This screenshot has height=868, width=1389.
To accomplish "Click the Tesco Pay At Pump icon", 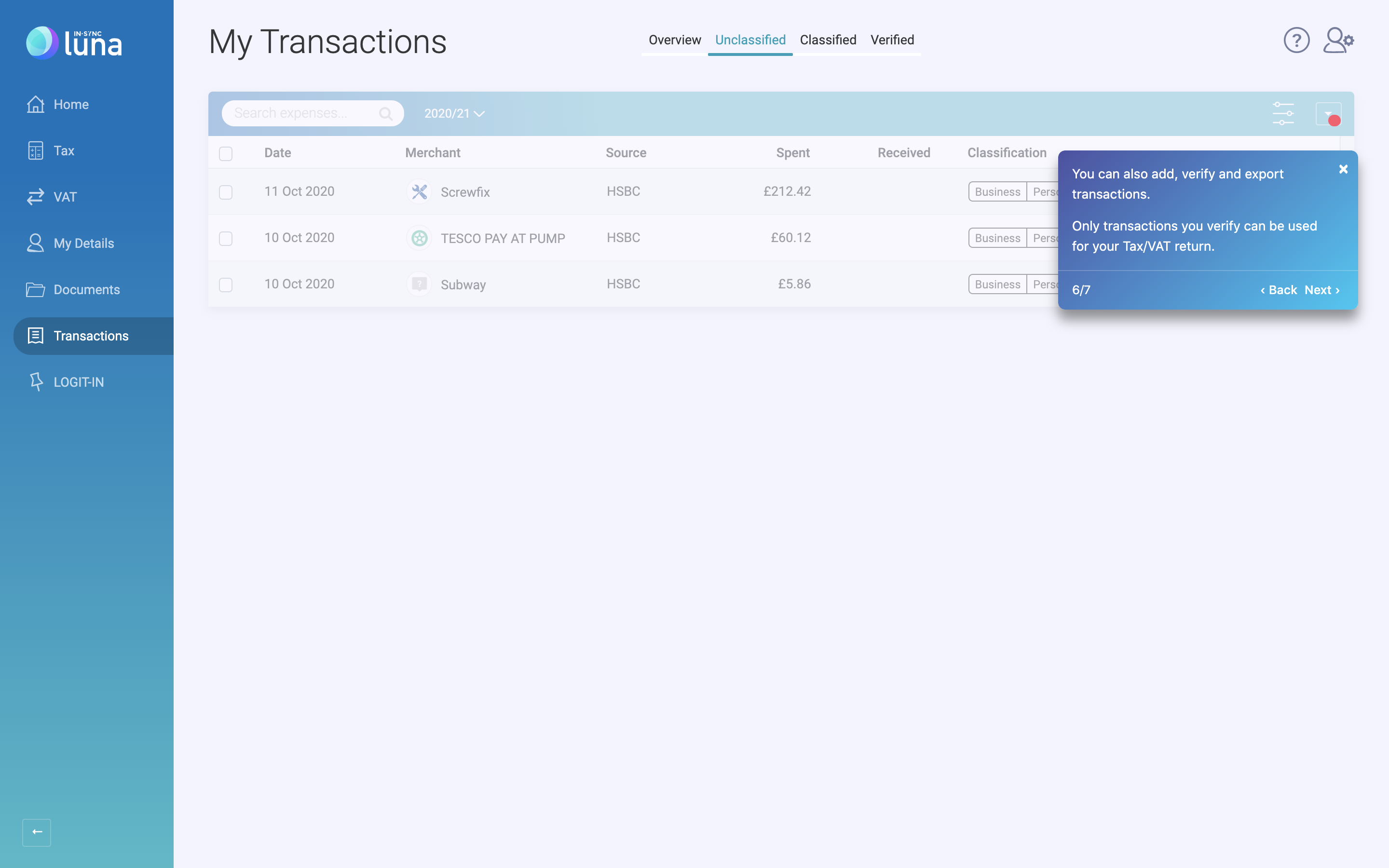I will tap(419, 238).
